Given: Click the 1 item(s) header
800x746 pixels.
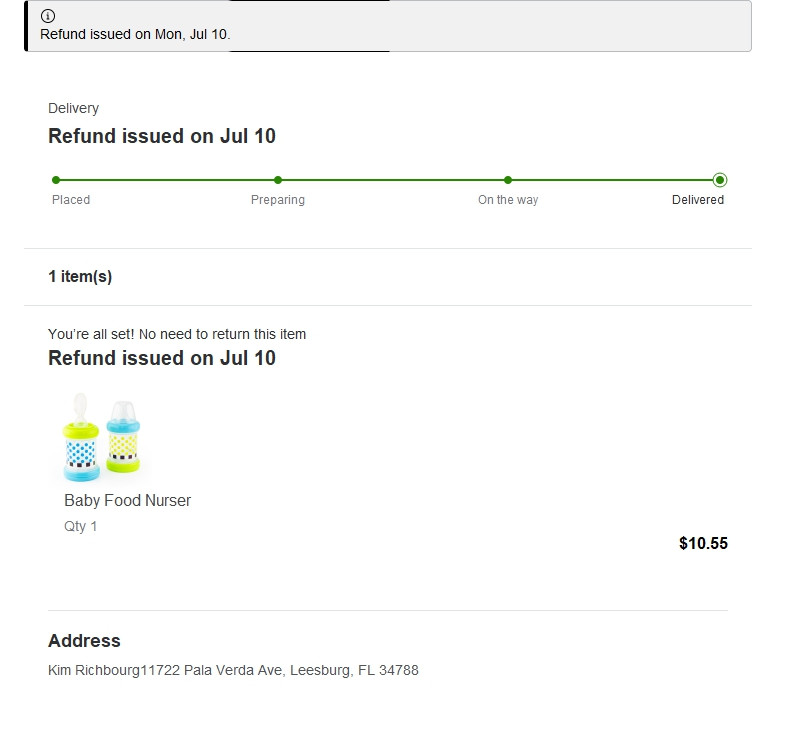Looking at the screenshot, I should tap(80, 277).
